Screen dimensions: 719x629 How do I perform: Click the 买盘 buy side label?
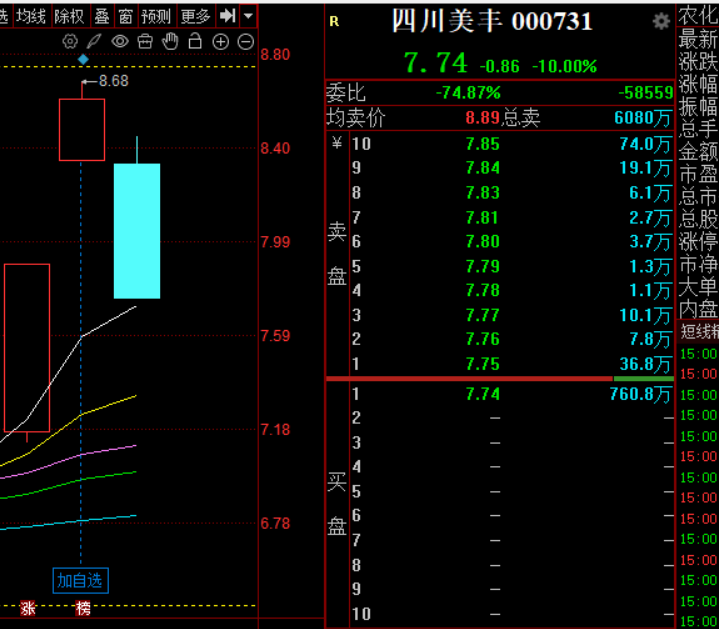337,504
